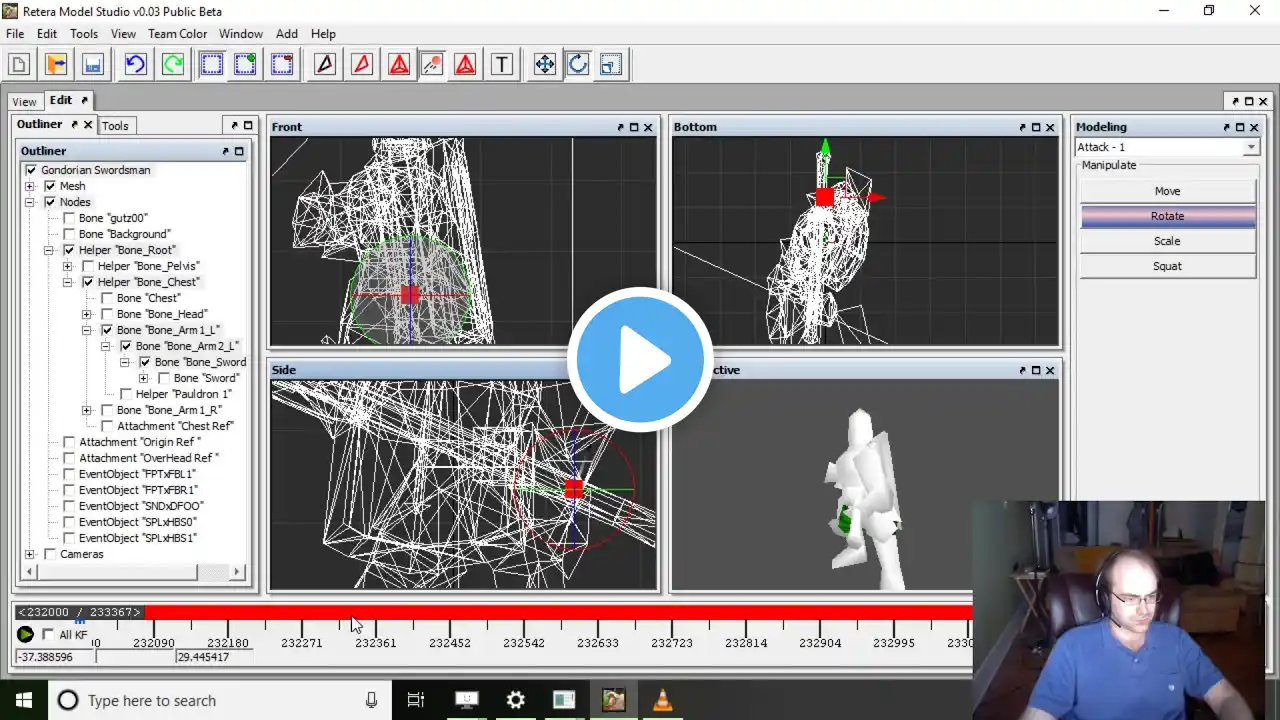Click the Squat manipulate button
This screenshot has width=1280, height=720.
pyautogui.click(x=1167, y=266)
